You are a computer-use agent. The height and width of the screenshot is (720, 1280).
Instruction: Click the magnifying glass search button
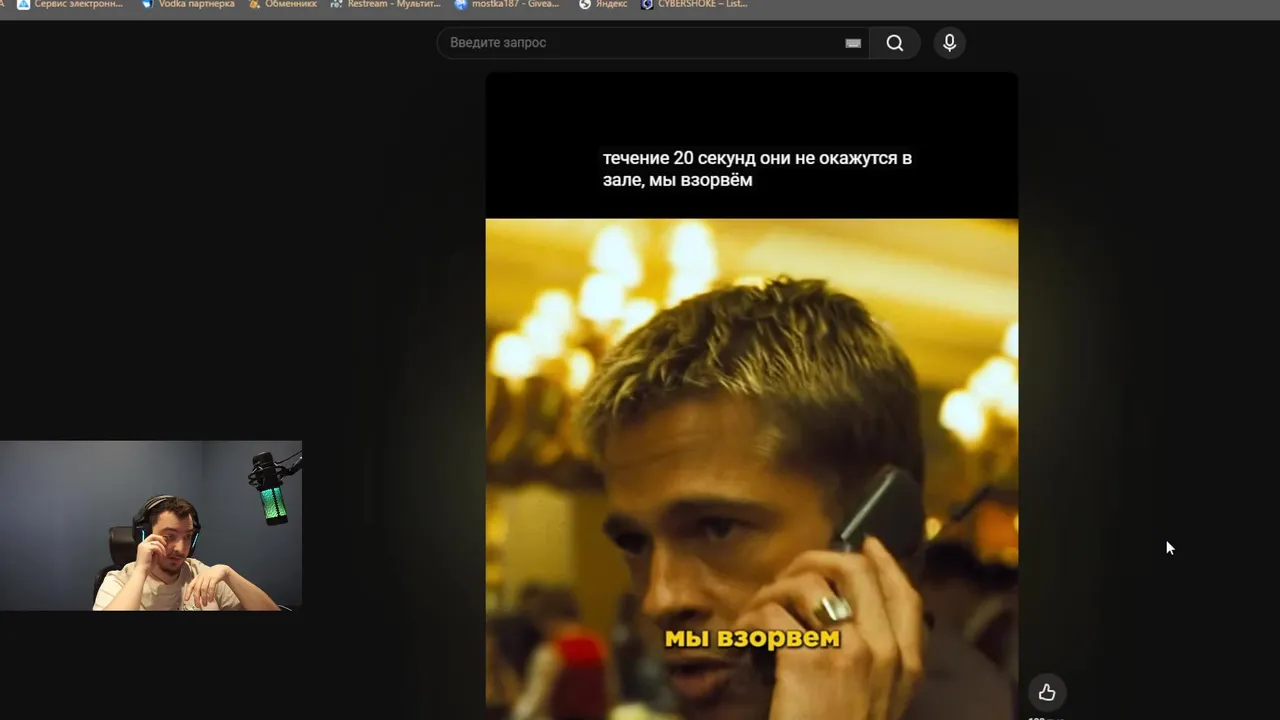coord(895,43)
